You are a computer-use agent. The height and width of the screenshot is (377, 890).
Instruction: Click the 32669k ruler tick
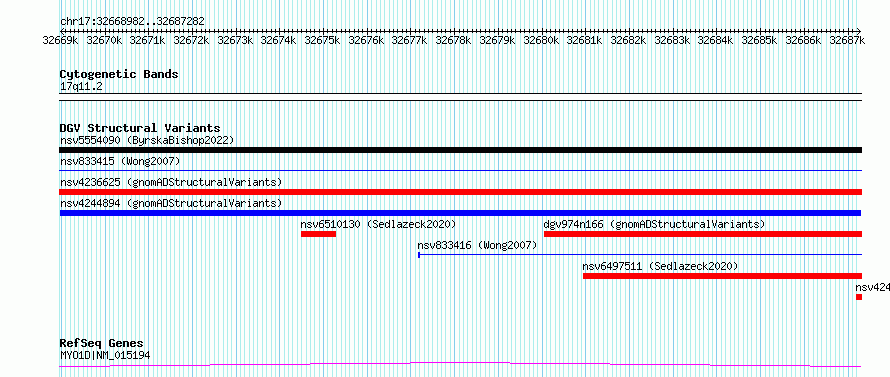tap(61, 40)
